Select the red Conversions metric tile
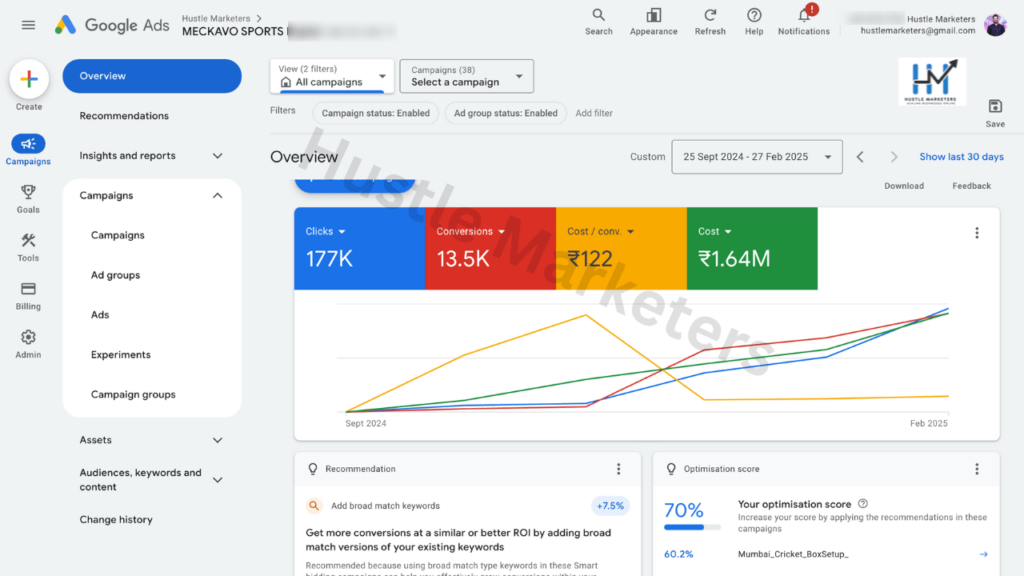The image size is (1024, 576). [490, 248]
